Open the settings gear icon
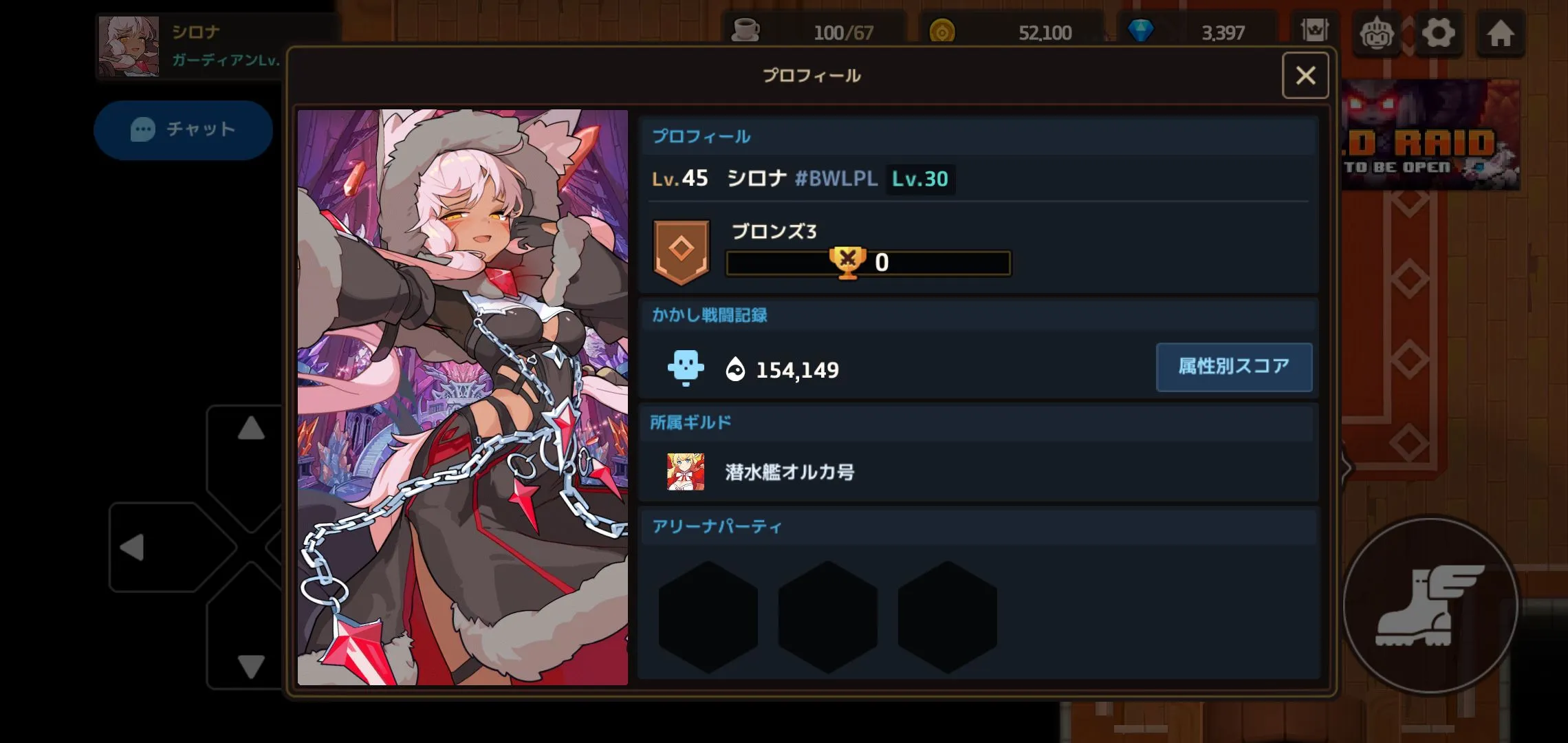This screenshot has width=1568, height=743. pos(1438,32)
